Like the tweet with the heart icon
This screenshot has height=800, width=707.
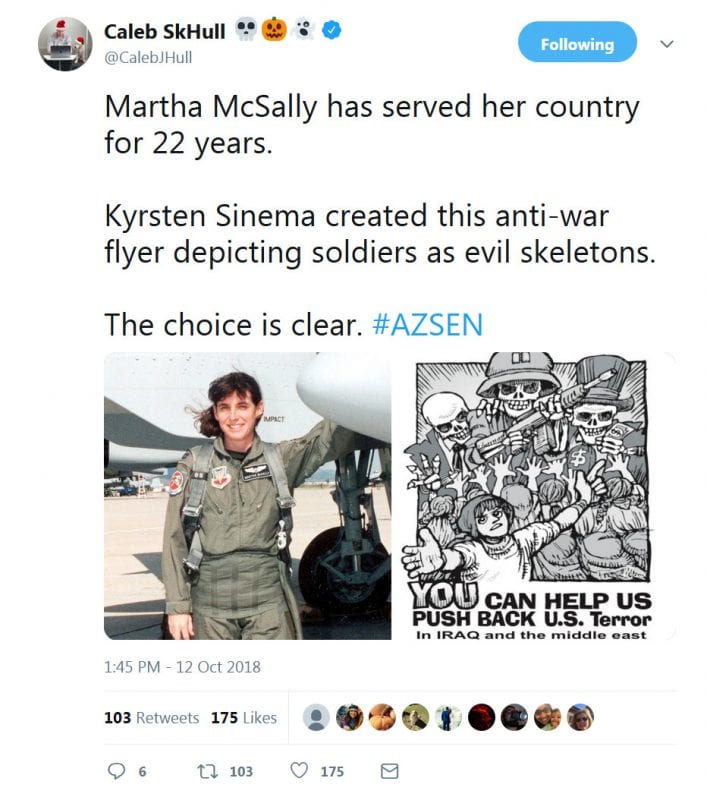tap(299, 771)
